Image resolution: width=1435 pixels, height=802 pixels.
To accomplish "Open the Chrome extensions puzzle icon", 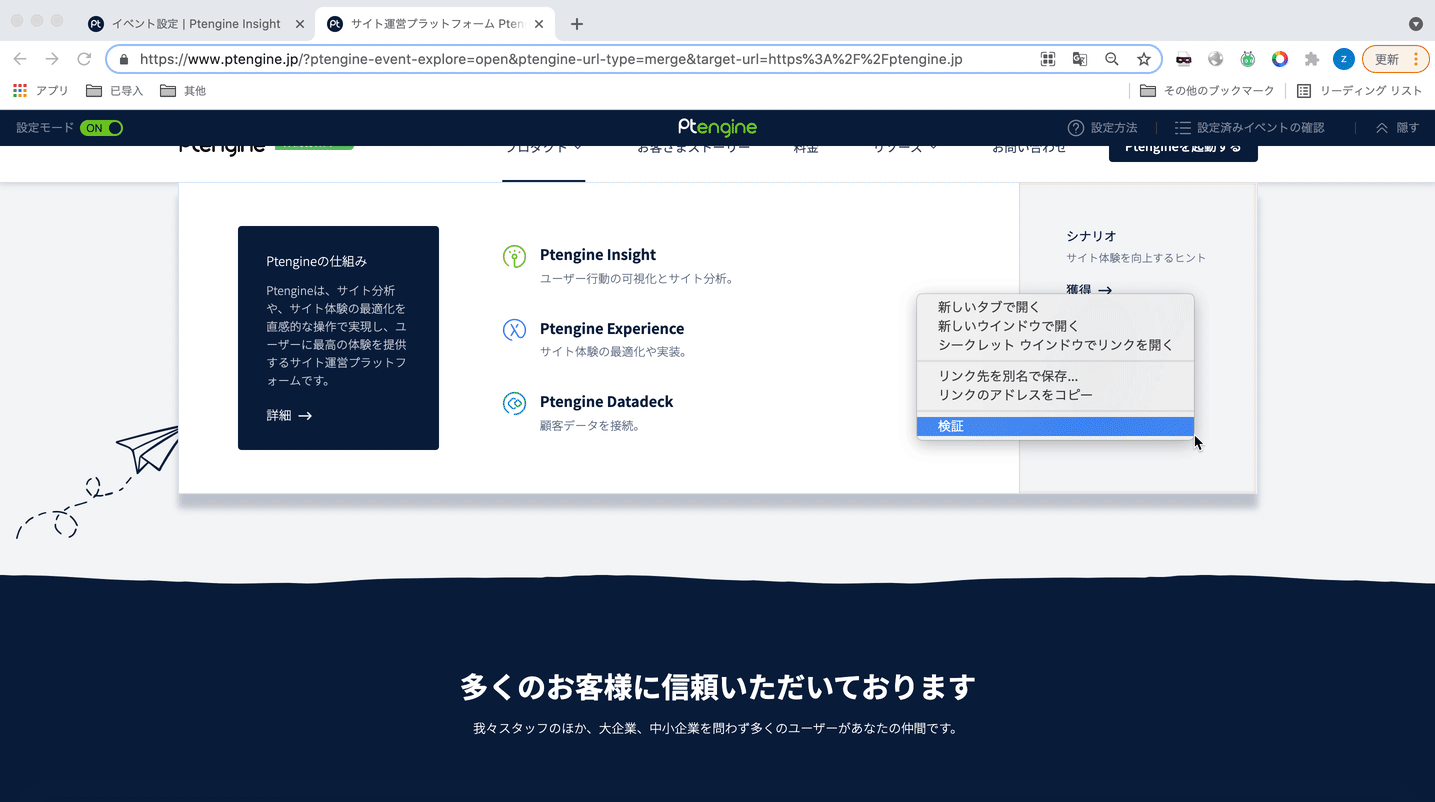I will click(x=1312, y=59).
